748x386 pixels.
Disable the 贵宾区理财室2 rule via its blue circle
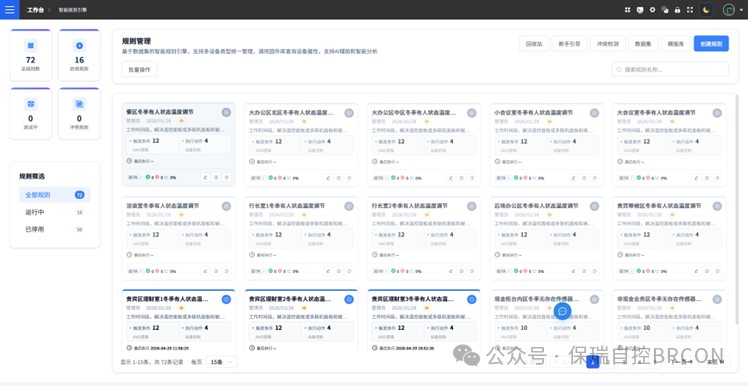(349, 299)
